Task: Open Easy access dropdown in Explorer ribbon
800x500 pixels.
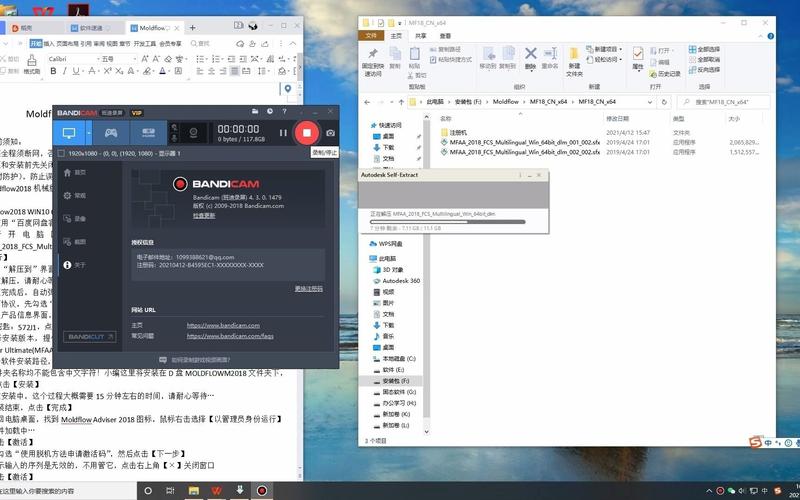Action: pos(605,60)
